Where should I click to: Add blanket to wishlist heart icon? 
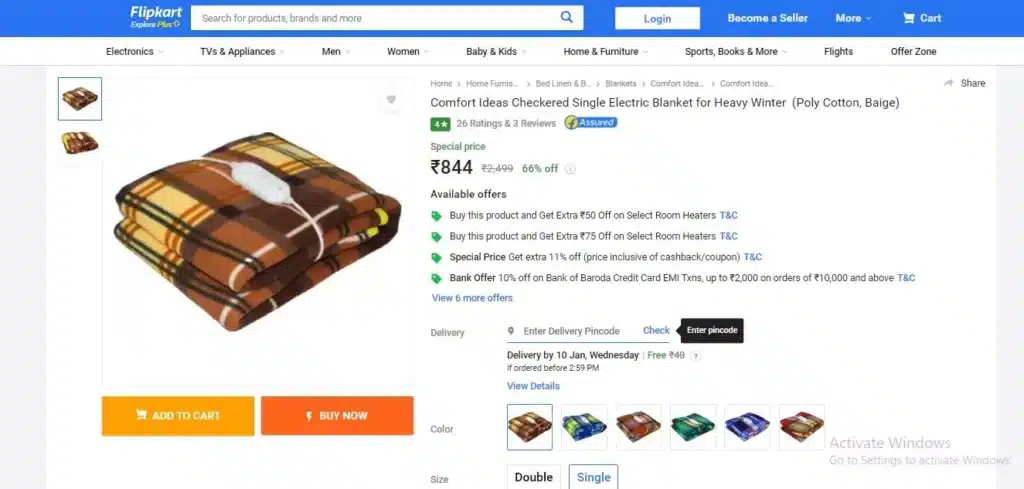391,100
